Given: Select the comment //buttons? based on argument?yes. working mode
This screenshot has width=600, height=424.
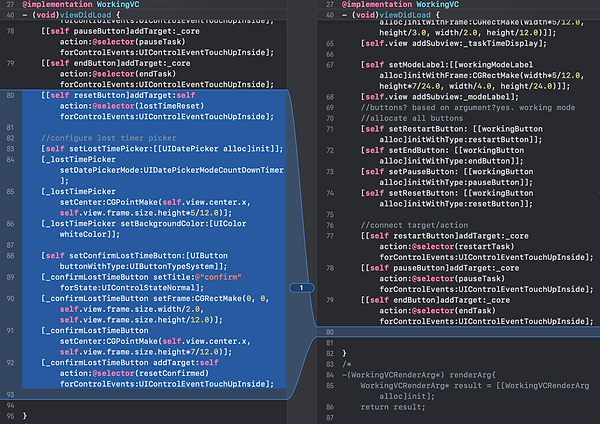Looking at the screenshot, I should tap(468, 108).
